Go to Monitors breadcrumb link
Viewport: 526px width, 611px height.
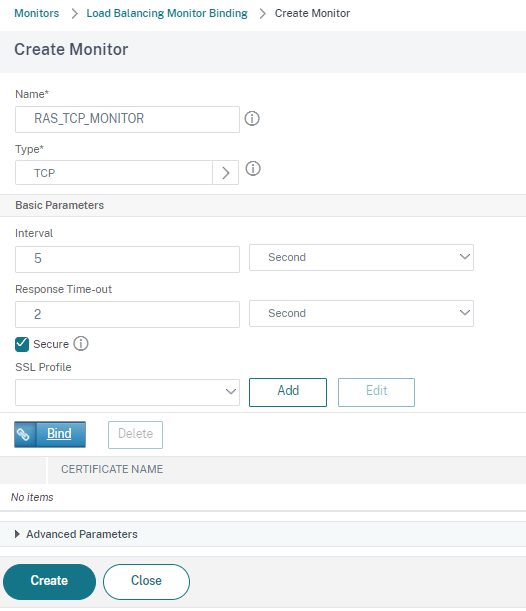pyautogui.click(x=37, y=13)
